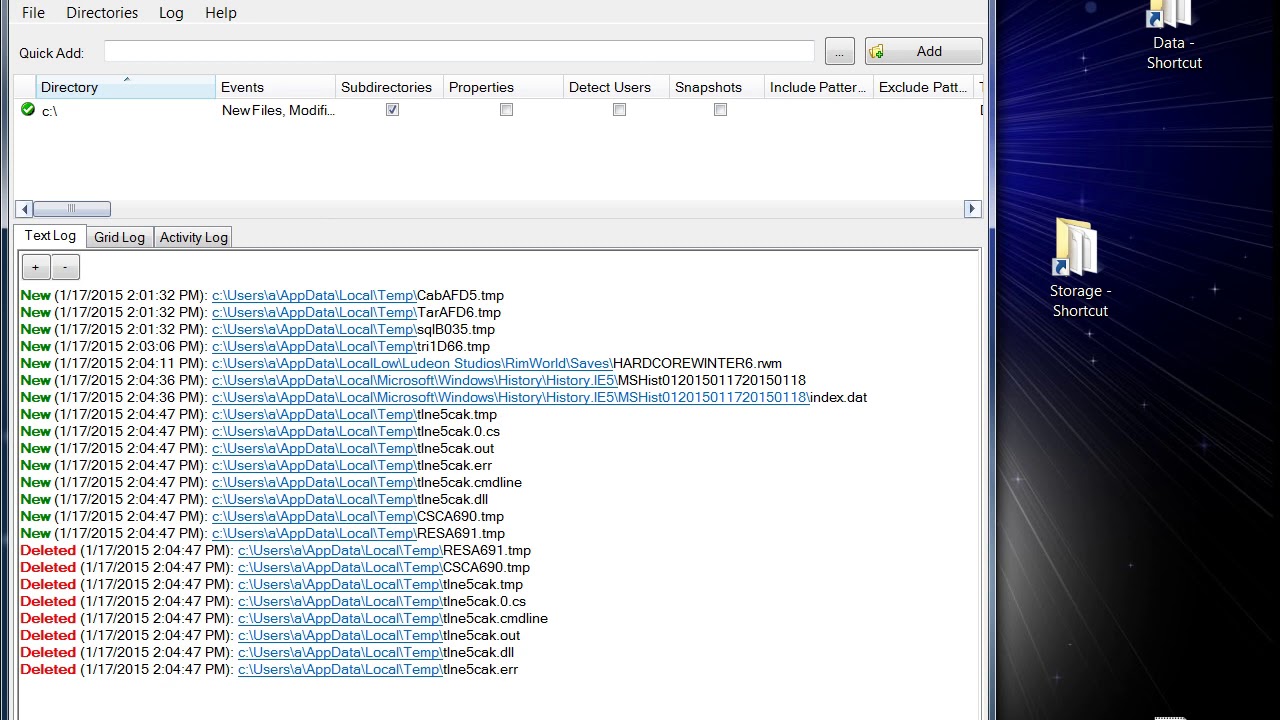Click the Snapshots column header
Viewport: 1280px width, 720px height.
click(717, 87)
